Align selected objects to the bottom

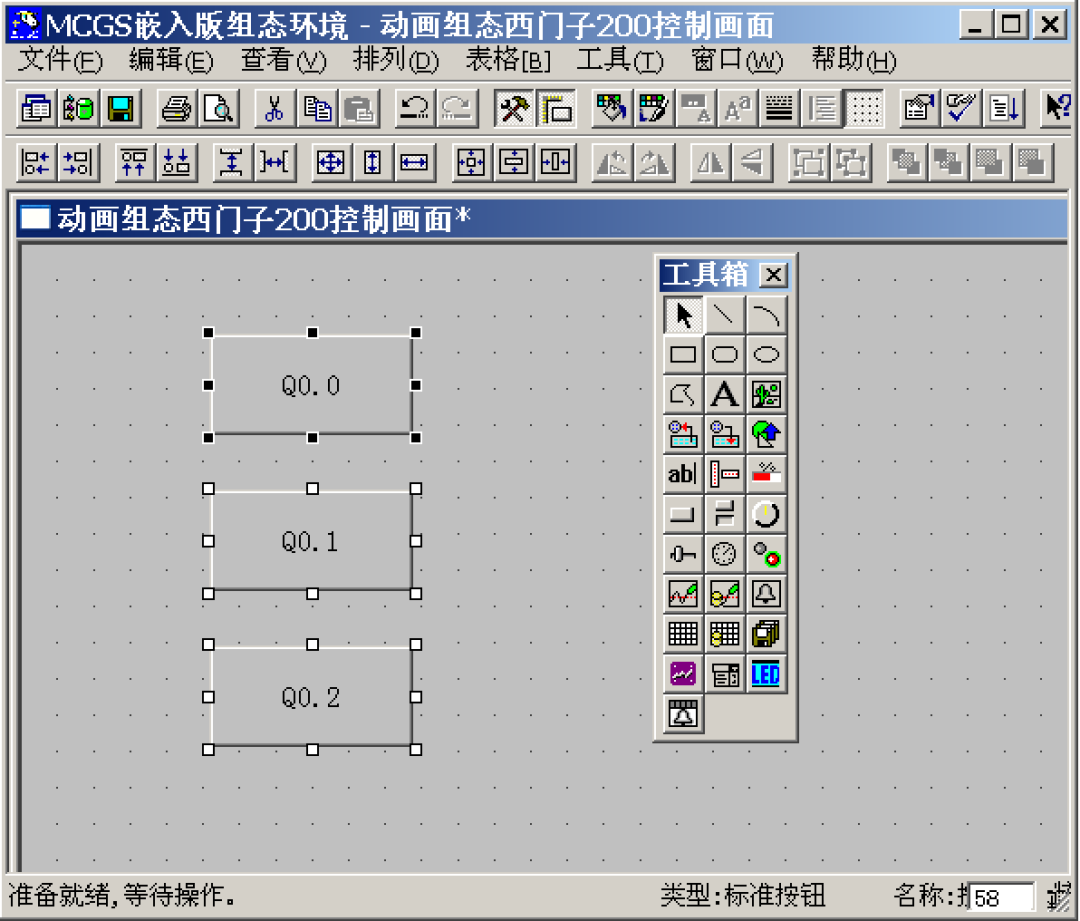point(176,163)
